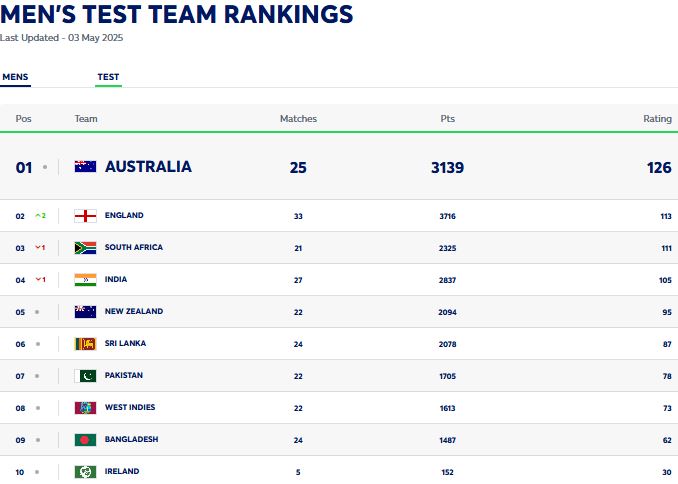This screenshot has height=484, width=678.
Task: Click the Bangladesh flag icon
Action: (x=85, y=440)
